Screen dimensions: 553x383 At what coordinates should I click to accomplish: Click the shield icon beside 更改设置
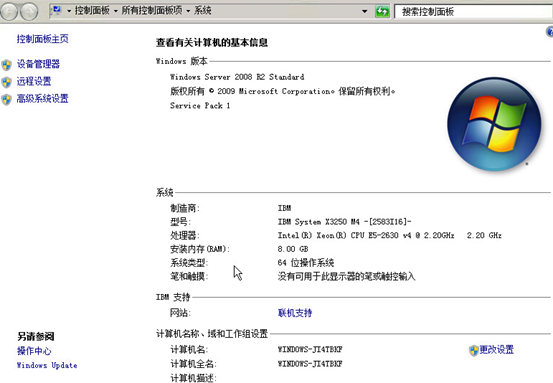[x=474, y=350]
